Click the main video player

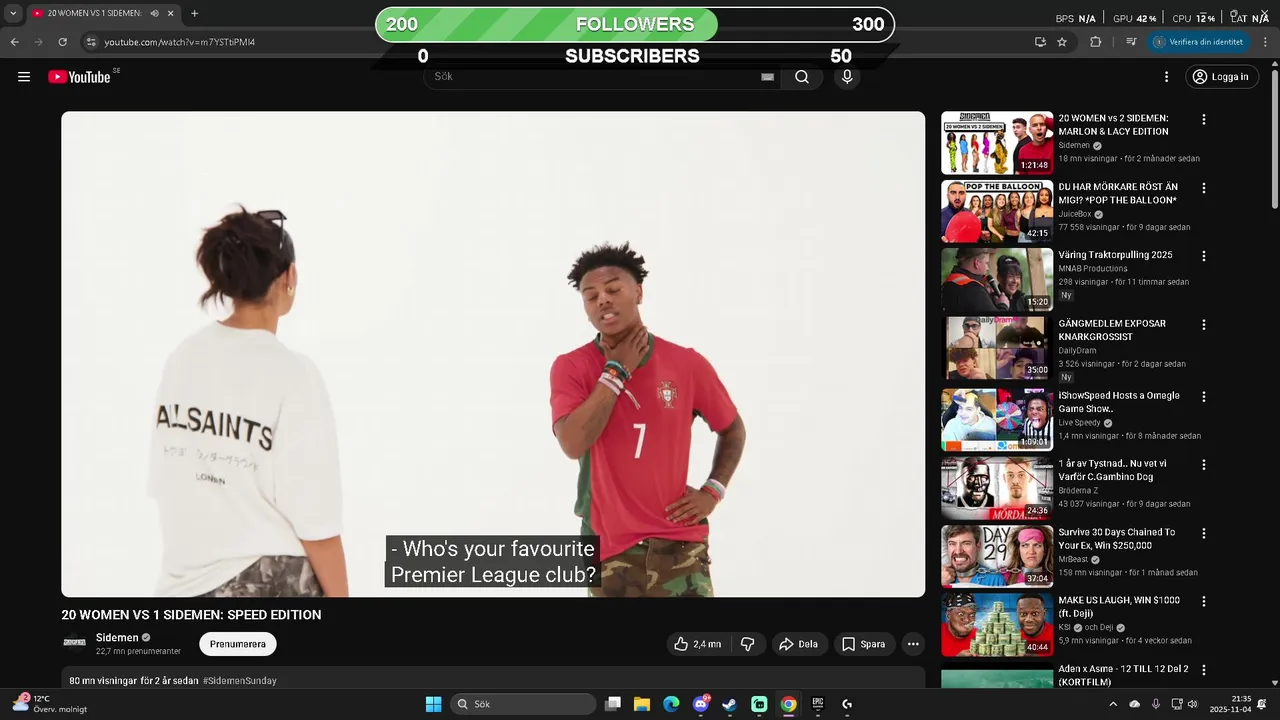click(493, 354)
